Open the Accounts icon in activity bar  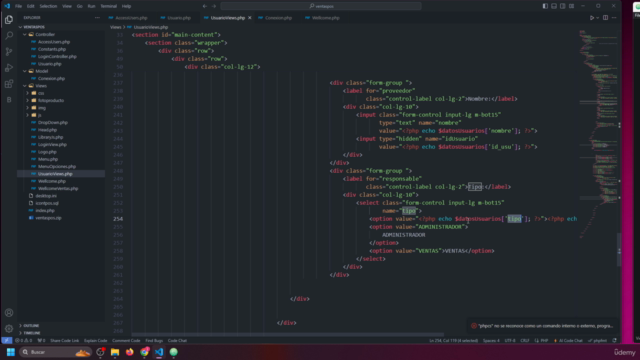tap(9, 313)
